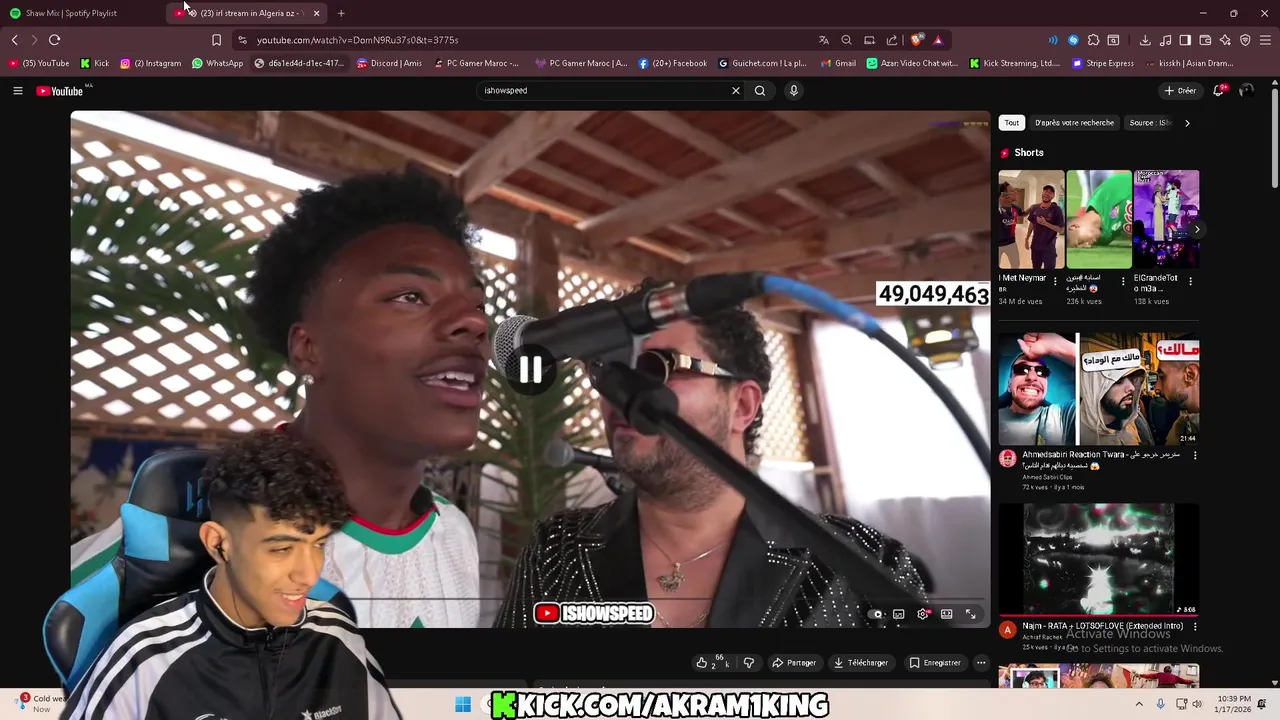The image size is (1280, 720).
Task: Open the WhatsApp bookmark
Action: pyautogui.click(x=217, y=63)
